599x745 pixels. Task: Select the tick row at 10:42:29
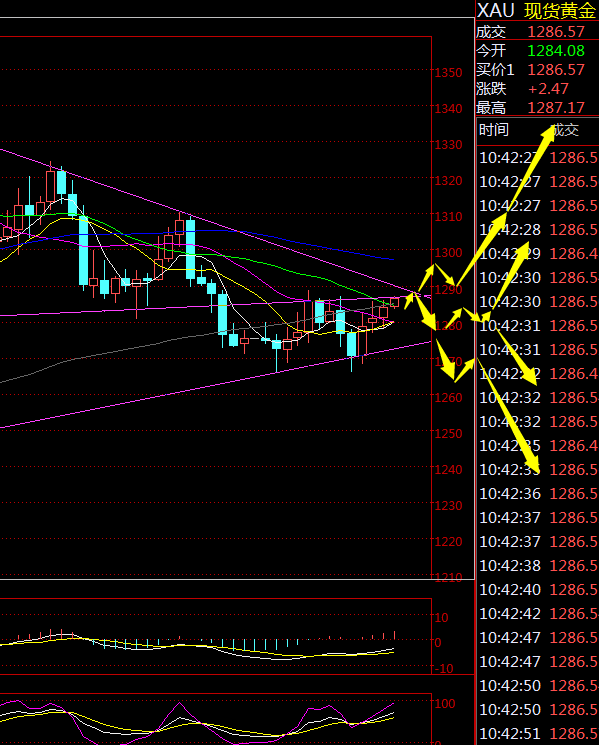[538, 254]
